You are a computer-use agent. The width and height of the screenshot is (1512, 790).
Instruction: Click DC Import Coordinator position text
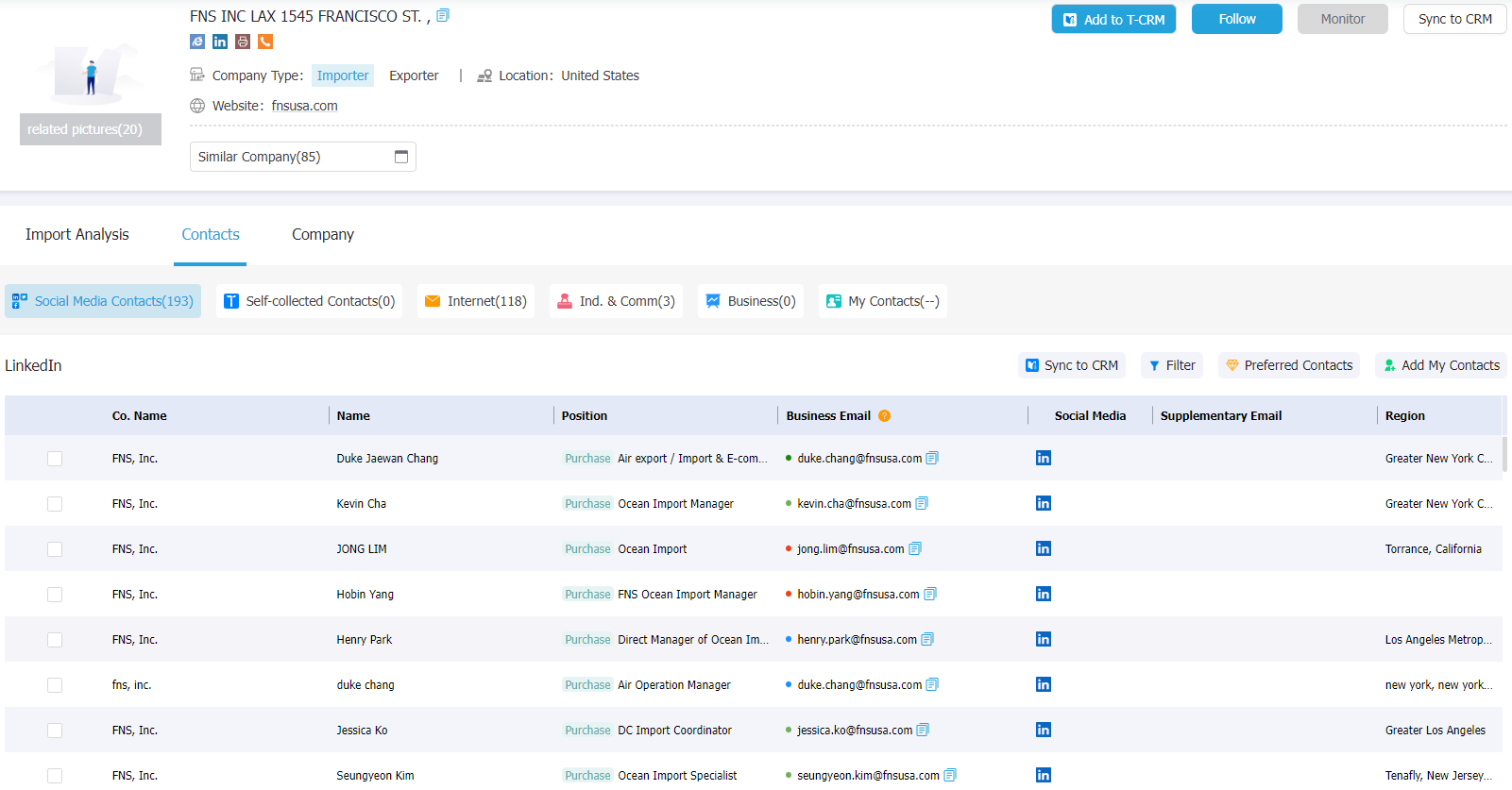tap(675, 731)
